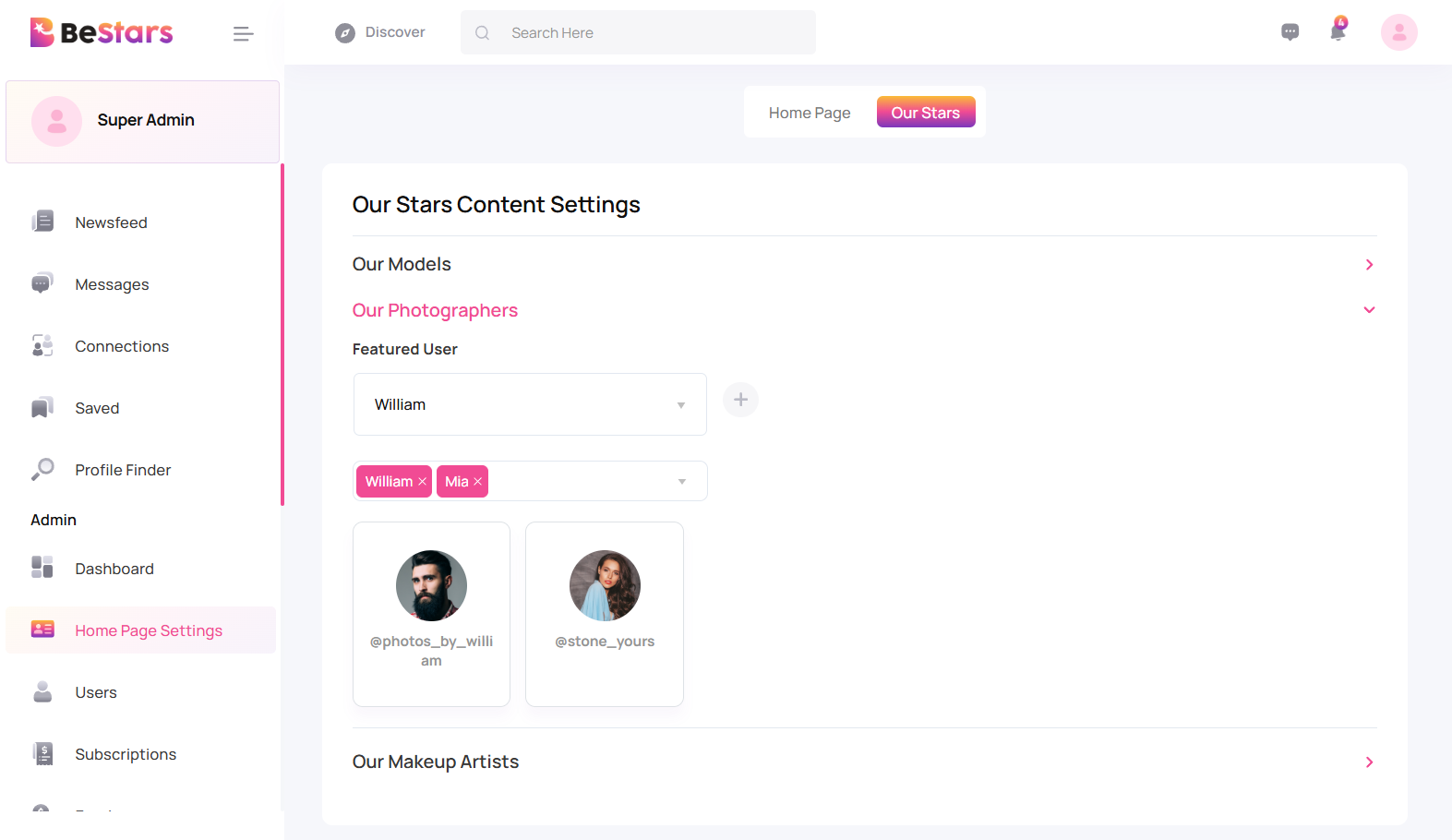
Task: Open the Saved items section
Action: [x=96, y=407]
